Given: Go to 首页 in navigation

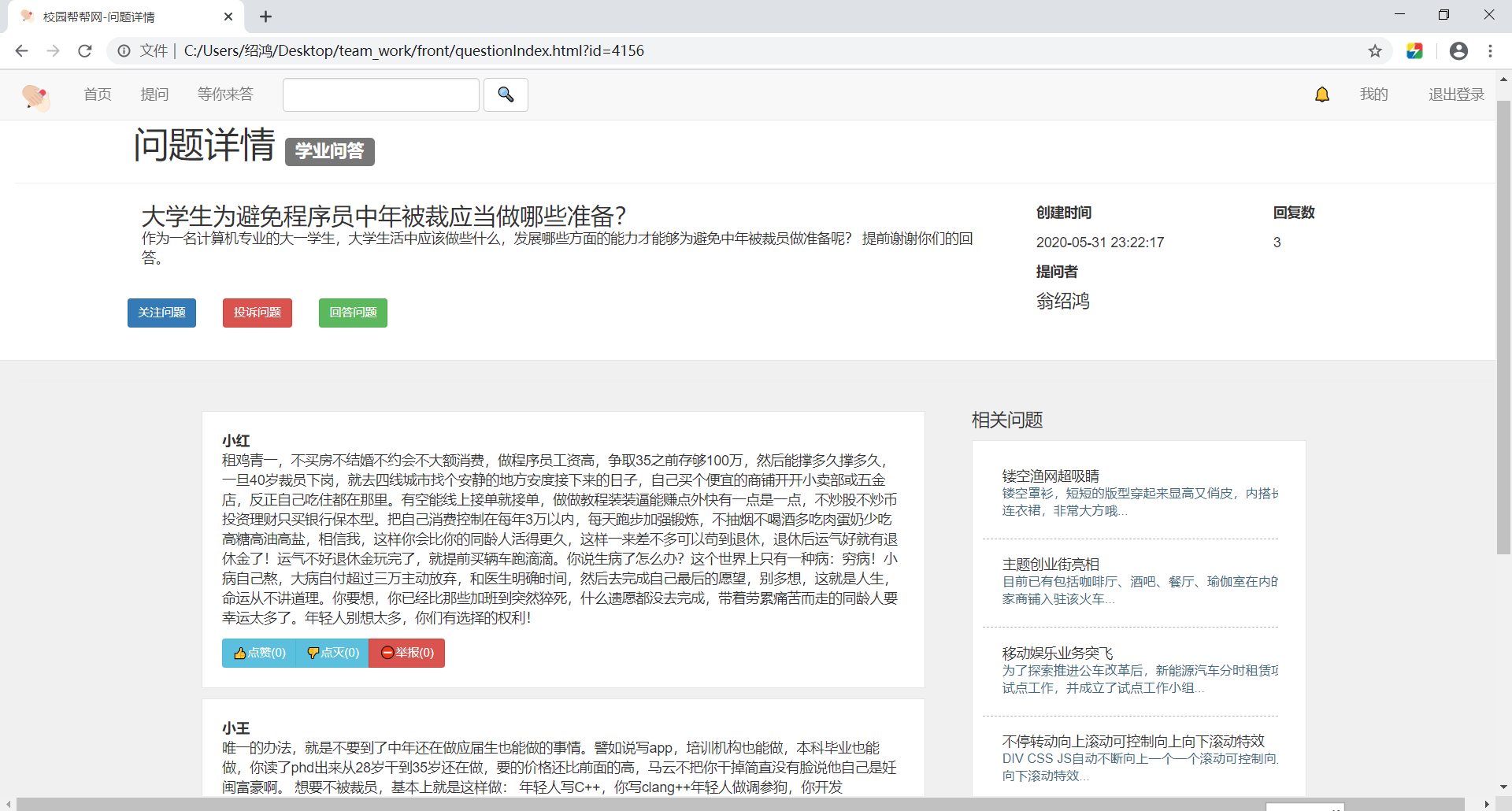Looking at the screenshot, I should (98, 94).
